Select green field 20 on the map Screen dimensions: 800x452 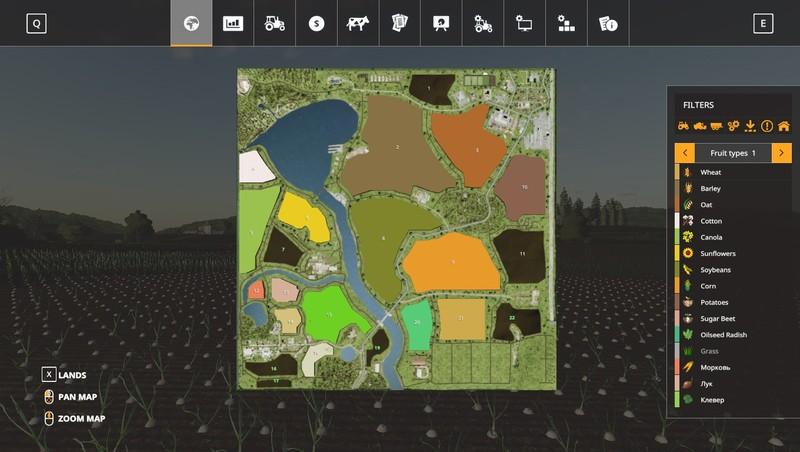[x=417, y=323]
